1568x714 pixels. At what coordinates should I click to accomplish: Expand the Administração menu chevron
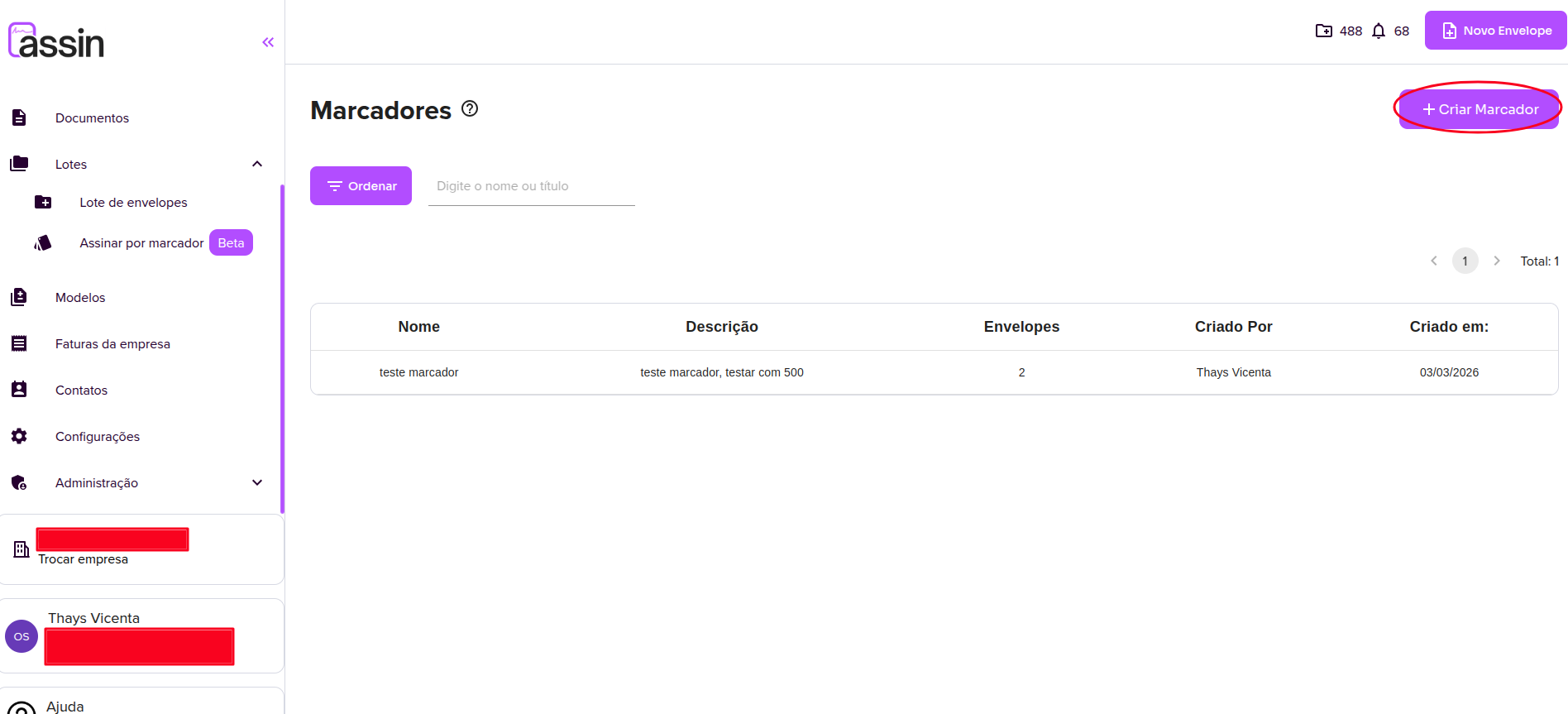257,482
